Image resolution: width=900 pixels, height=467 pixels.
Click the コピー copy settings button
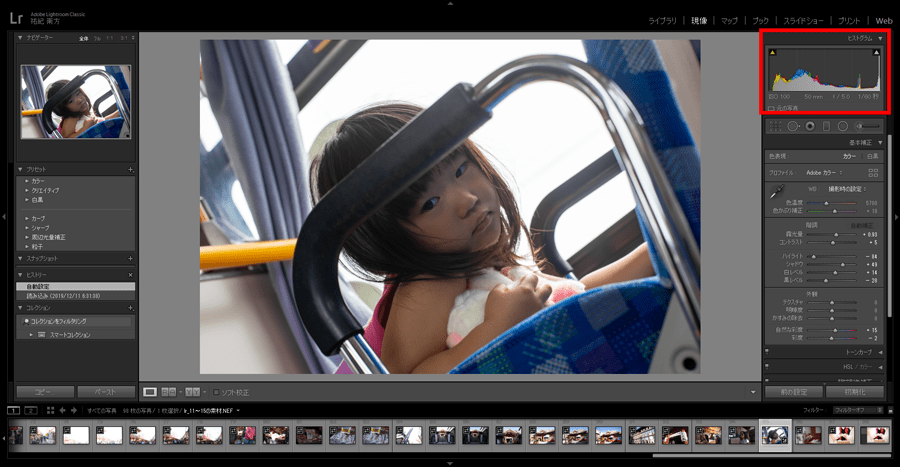(x=44, y=392)
